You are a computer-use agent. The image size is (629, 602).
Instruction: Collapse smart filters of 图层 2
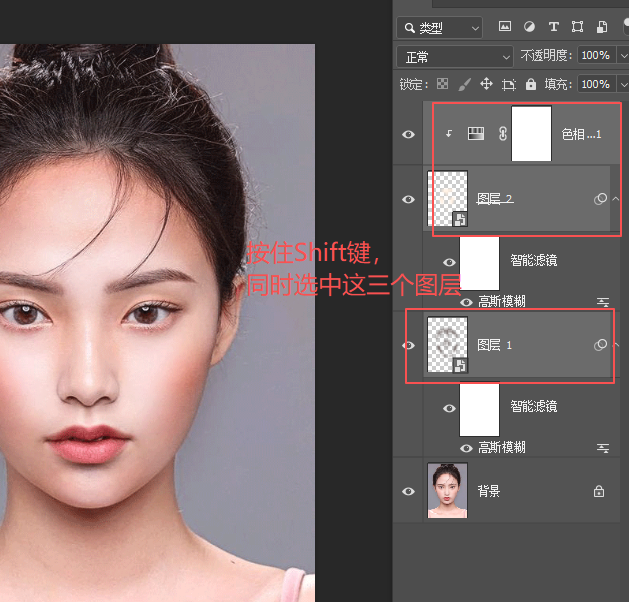[616, 199]
